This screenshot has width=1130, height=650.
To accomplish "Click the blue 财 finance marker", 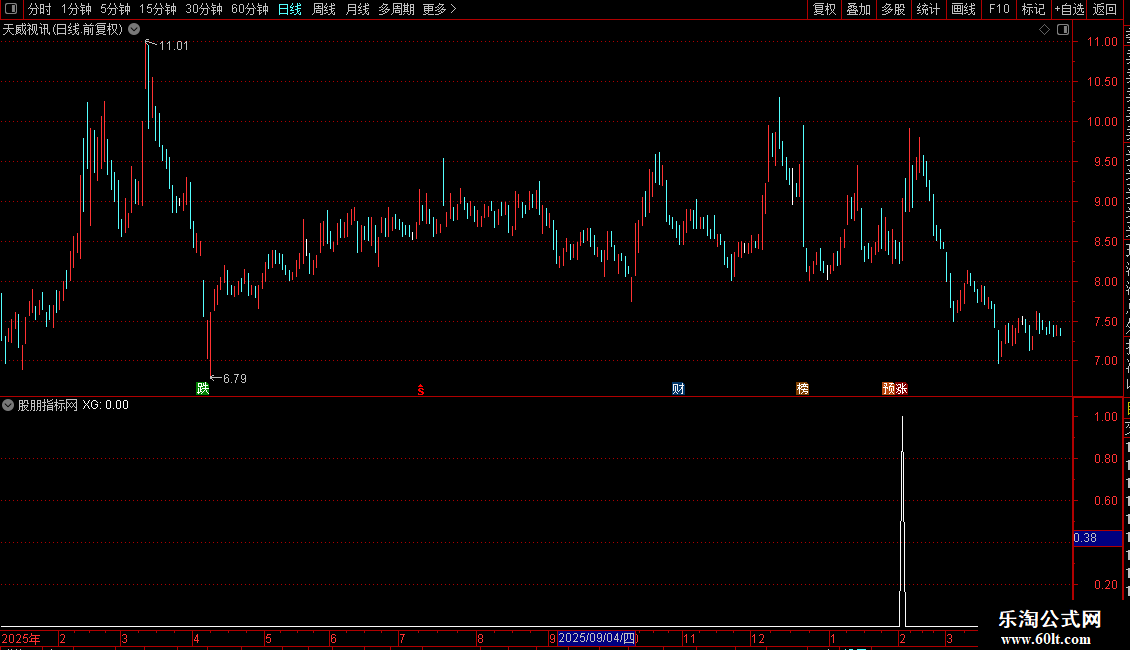I will point(678,388).
